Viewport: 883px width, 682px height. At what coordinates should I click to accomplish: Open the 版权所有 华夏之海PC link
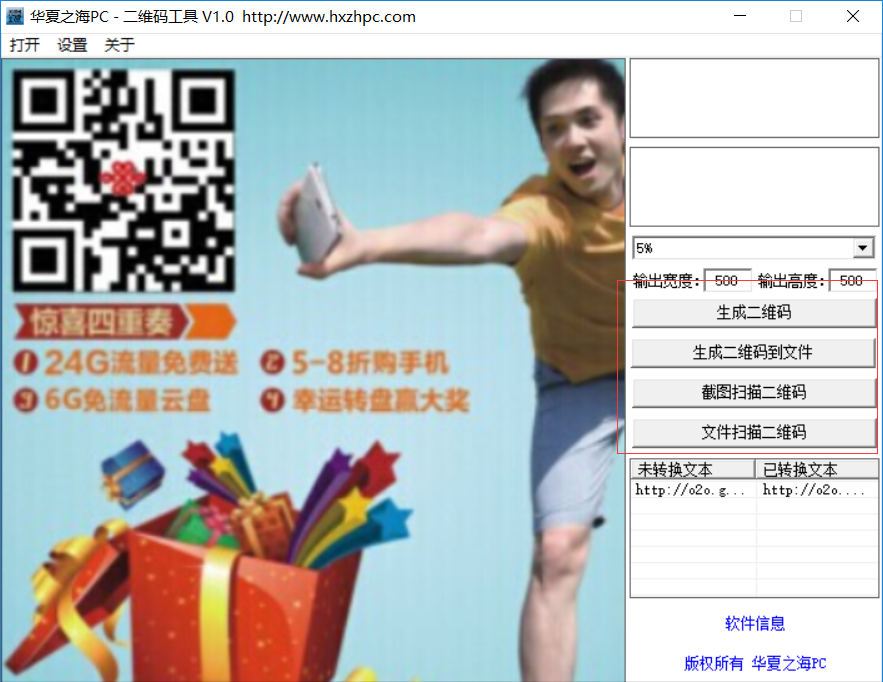coord(755,663)
